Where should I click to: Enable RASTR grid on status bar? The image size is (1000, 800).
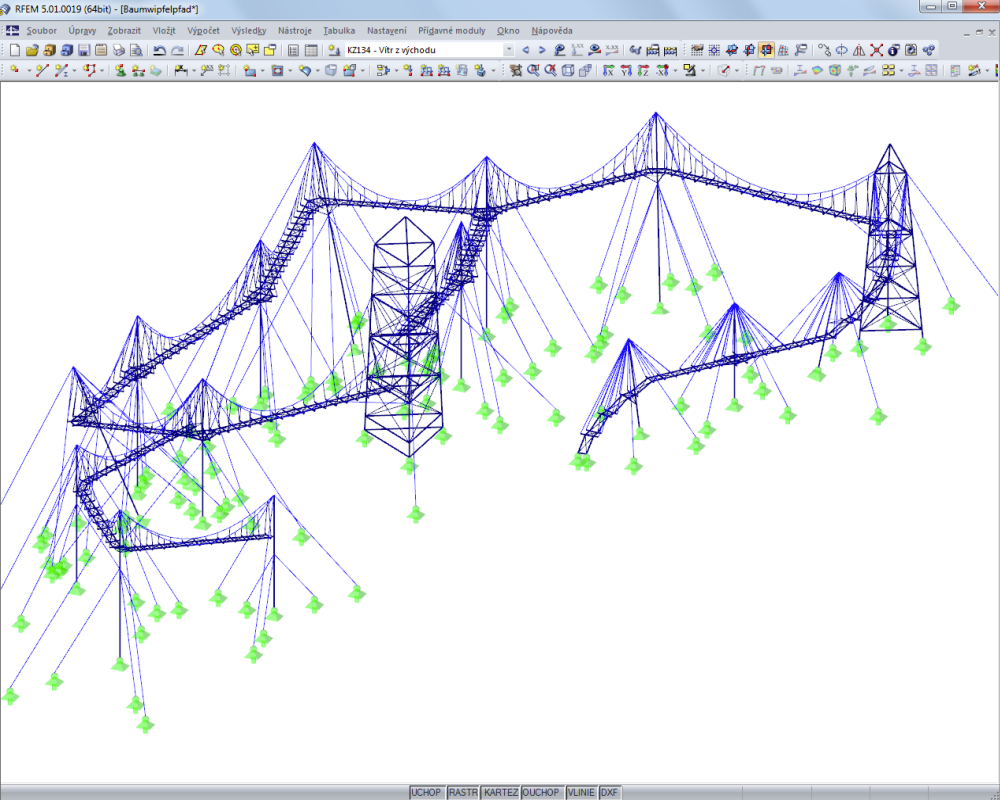point(463,792)
